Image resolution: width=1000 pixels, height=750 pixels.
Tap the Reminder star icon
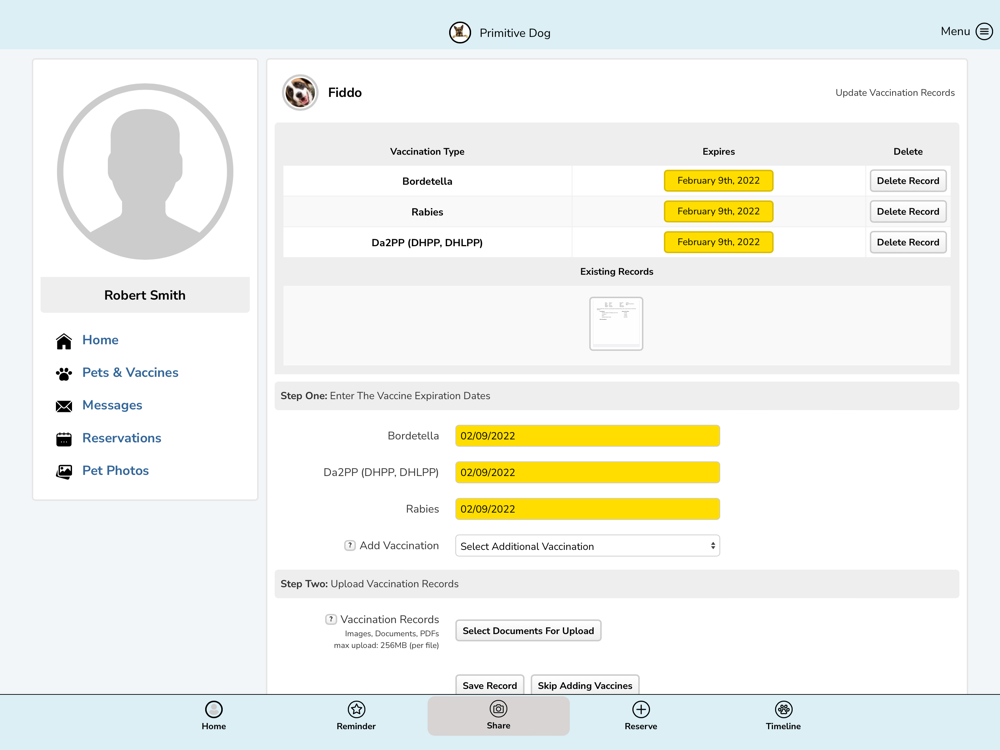pyautogui.click(x=356, y=709)
